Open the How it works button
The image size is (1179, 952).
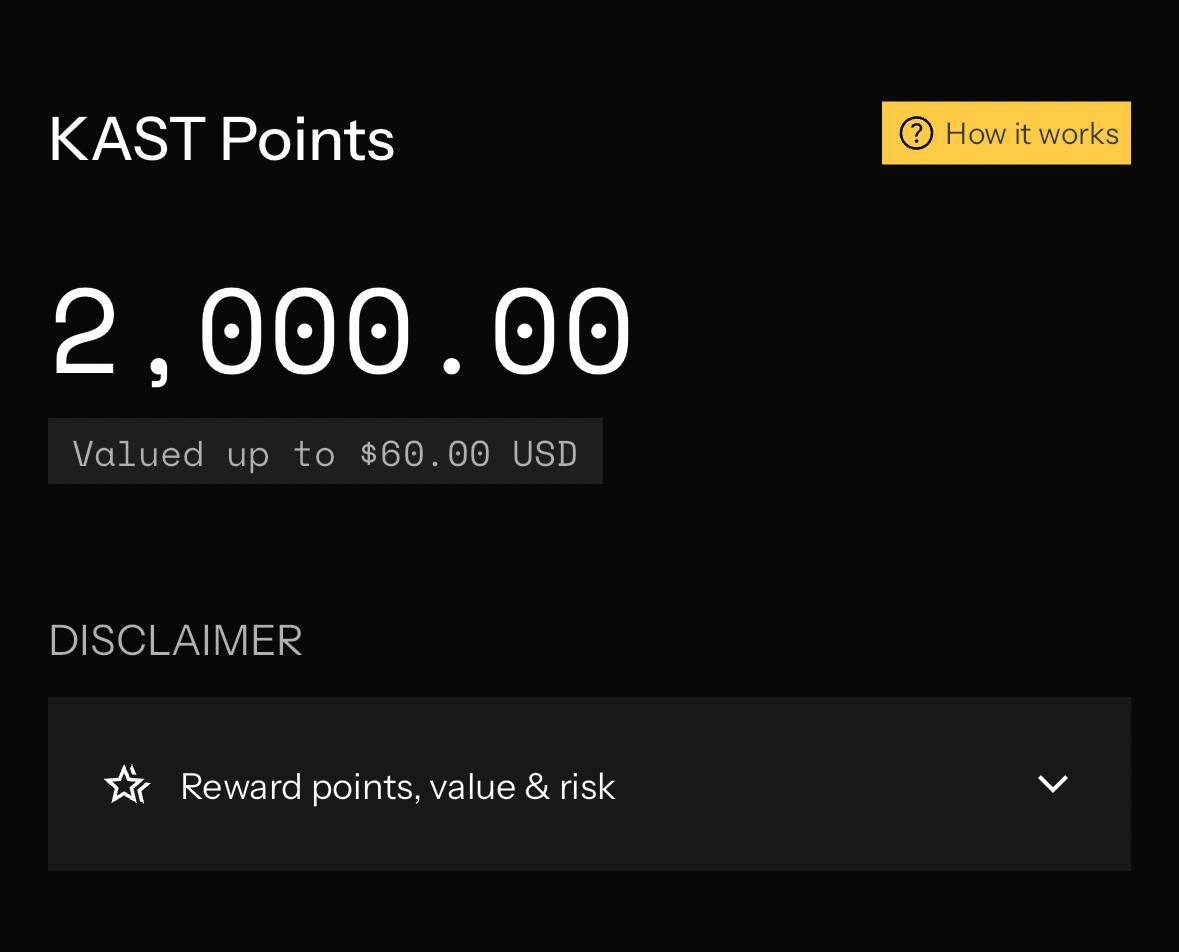1006,133
